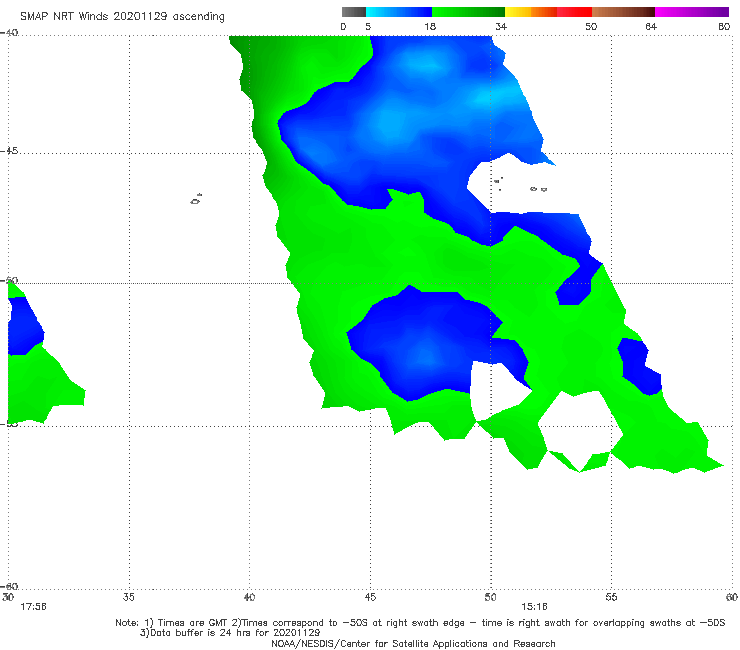Click the latitude axis label '-45'
This screenshot has height=650, width=740.
tap(9, 151)
